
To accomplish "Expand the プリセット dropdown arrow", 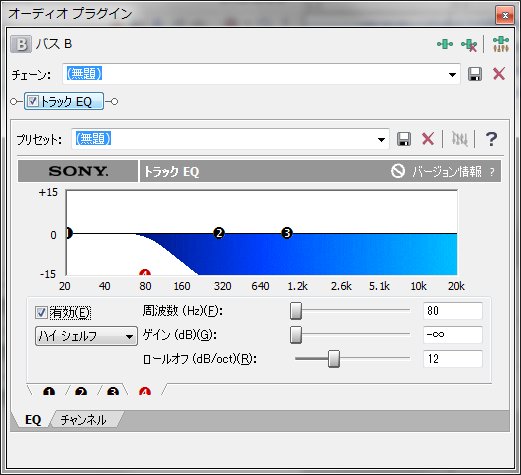I will click(381, 140).
